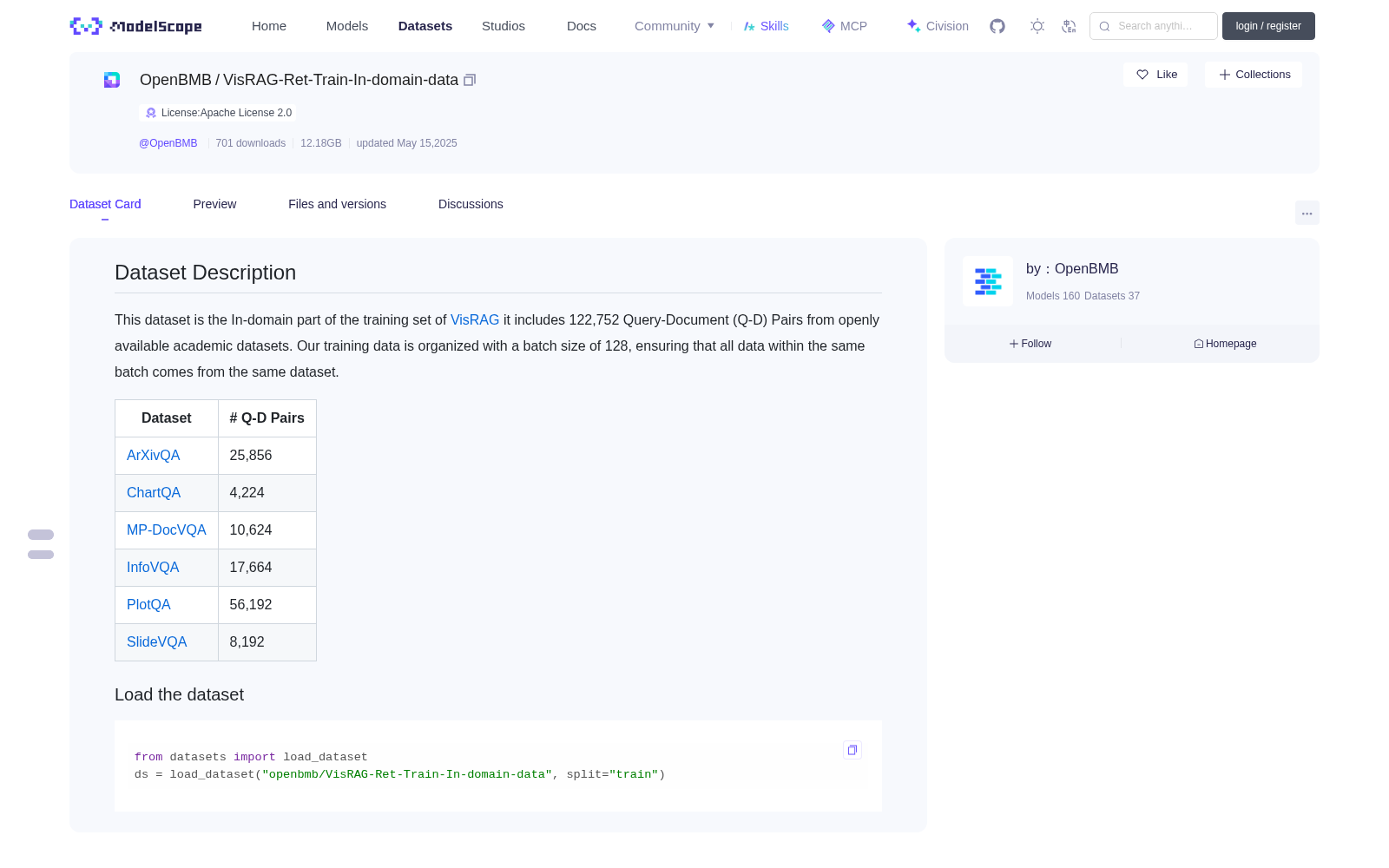
Task: Open the Models menu item
Action: pos(347,26)
